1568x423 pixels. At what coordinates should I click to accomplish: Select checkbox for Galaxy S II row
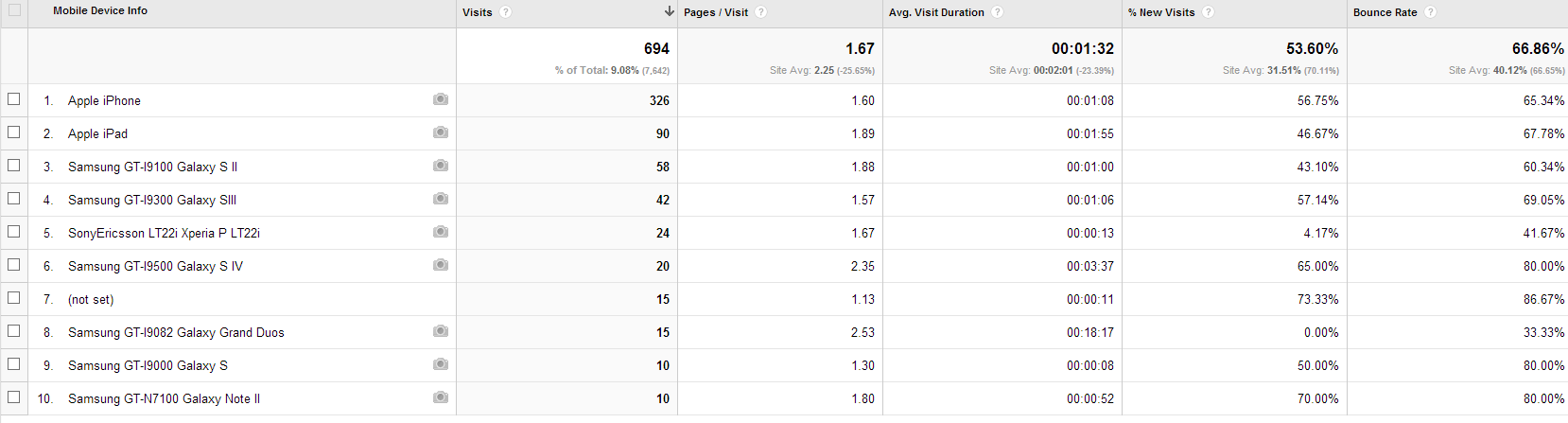point(13,166)
